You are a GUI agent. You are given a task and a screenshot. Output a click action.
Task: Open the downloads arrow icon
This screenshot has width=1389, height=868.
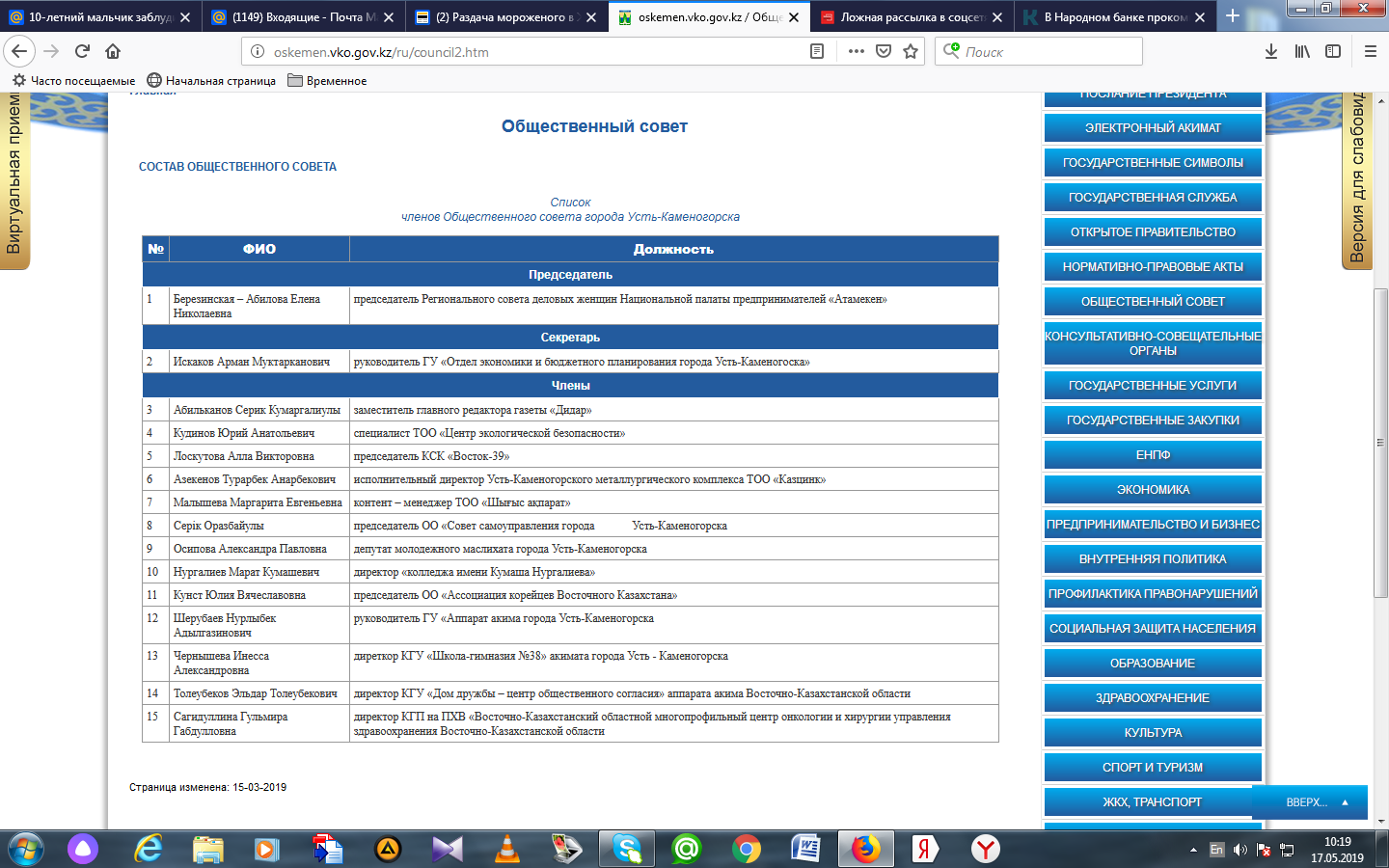click(1271, 51)
